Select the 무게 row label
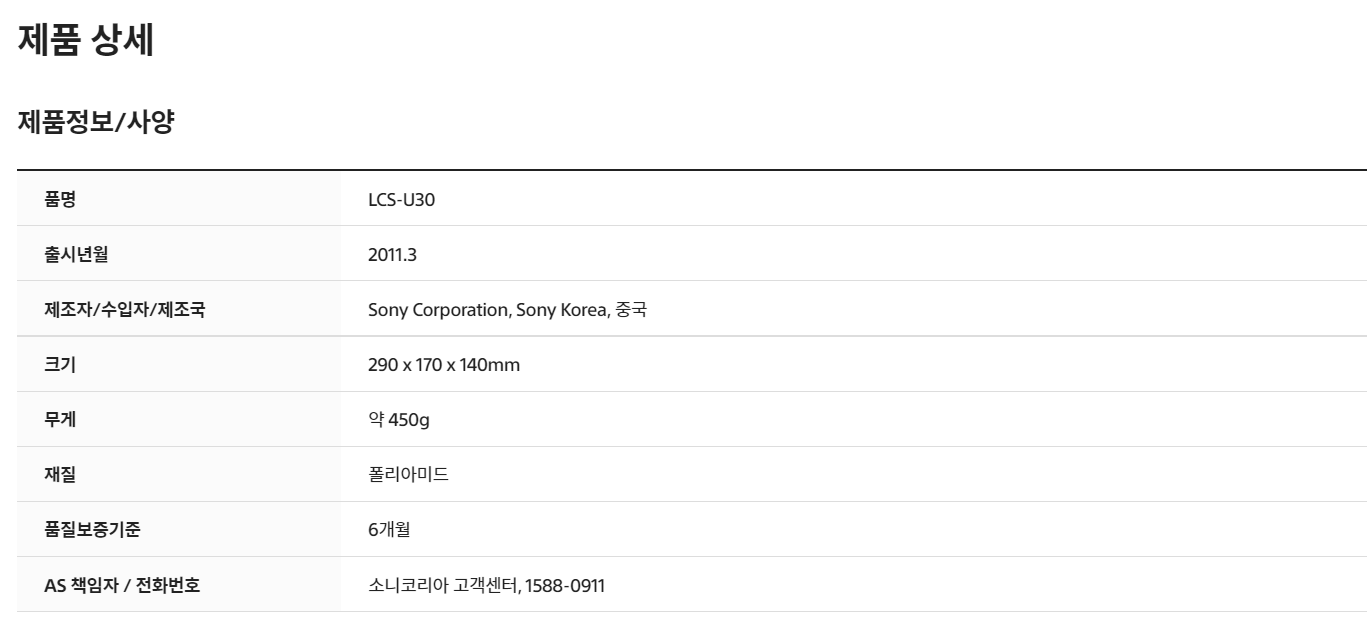 [60, 419]
